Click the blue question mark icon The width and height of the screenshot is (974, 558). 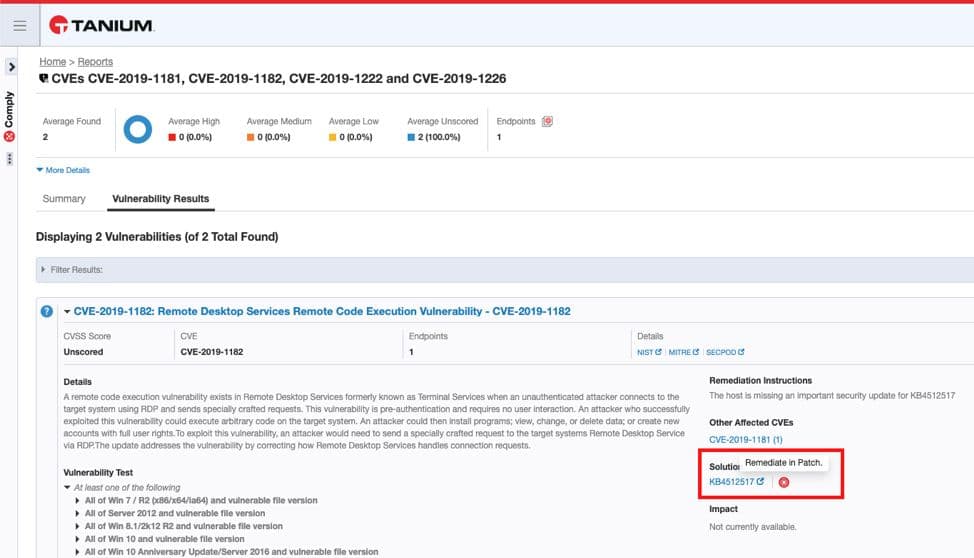click(47, 311)
